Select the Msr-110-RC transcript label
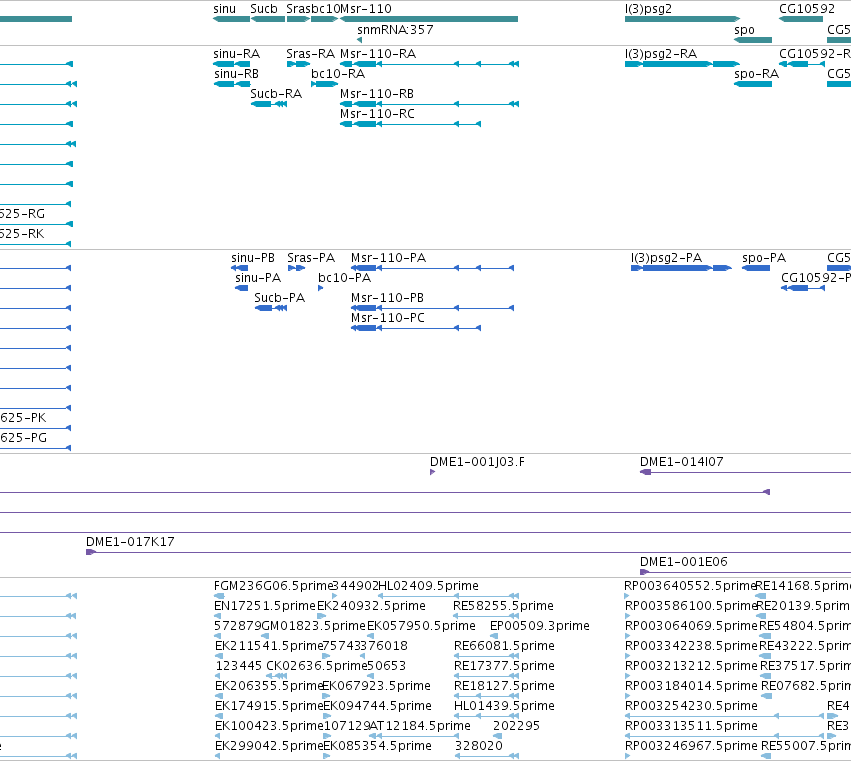The width and height of the screenshot is (851, 761). 377,114
